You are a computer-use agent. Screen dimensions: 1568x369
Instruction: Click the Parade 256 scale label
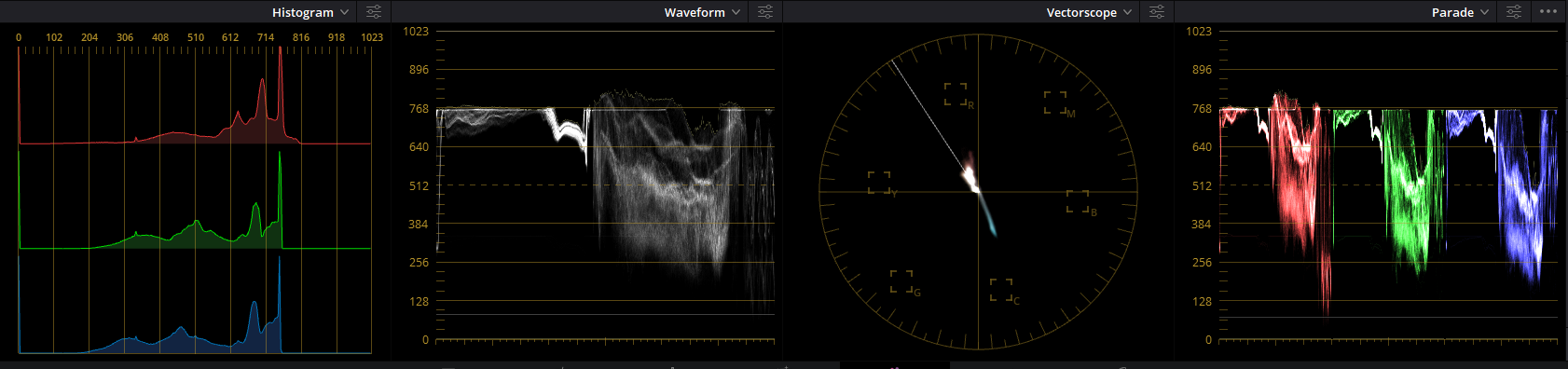point(1202,262)
